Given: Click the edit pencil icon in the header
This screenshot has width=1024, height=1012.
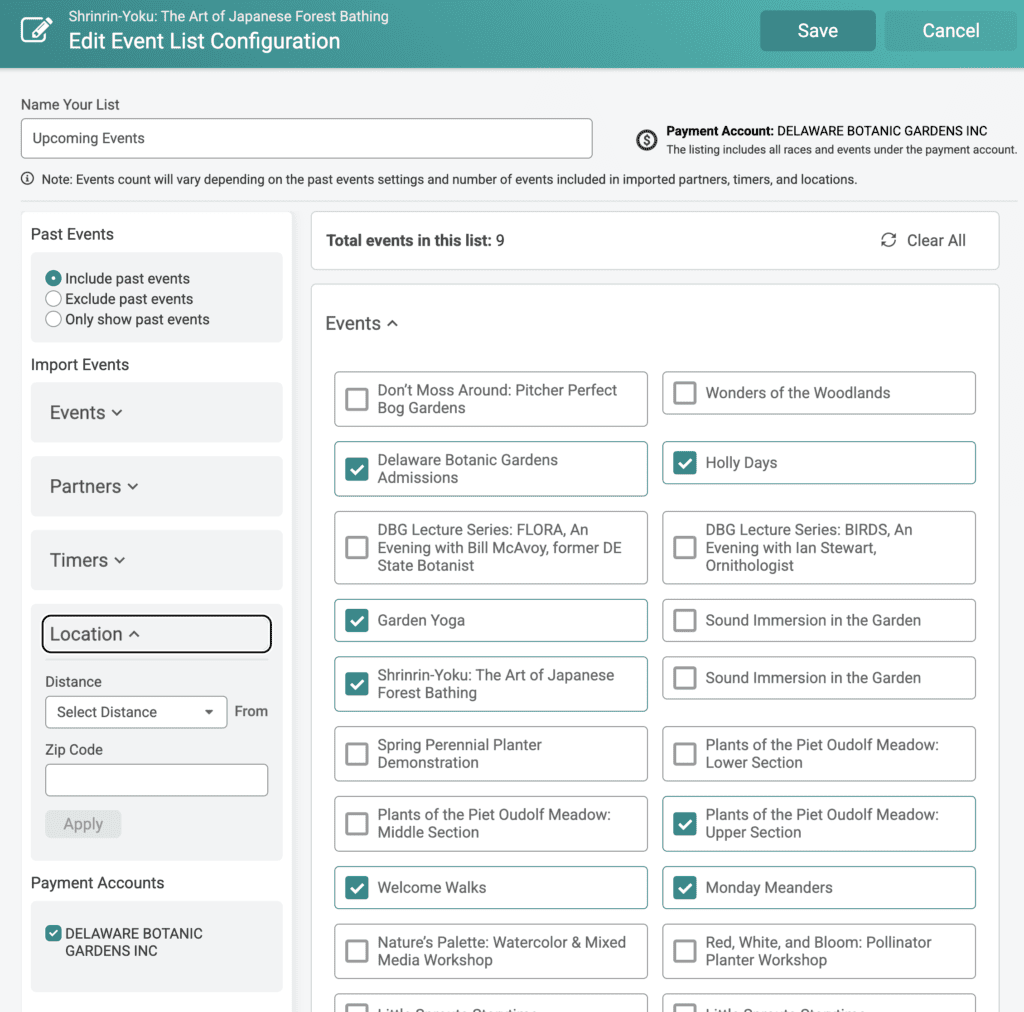Looking at the screenshot, I should click(x=36, y=29).
